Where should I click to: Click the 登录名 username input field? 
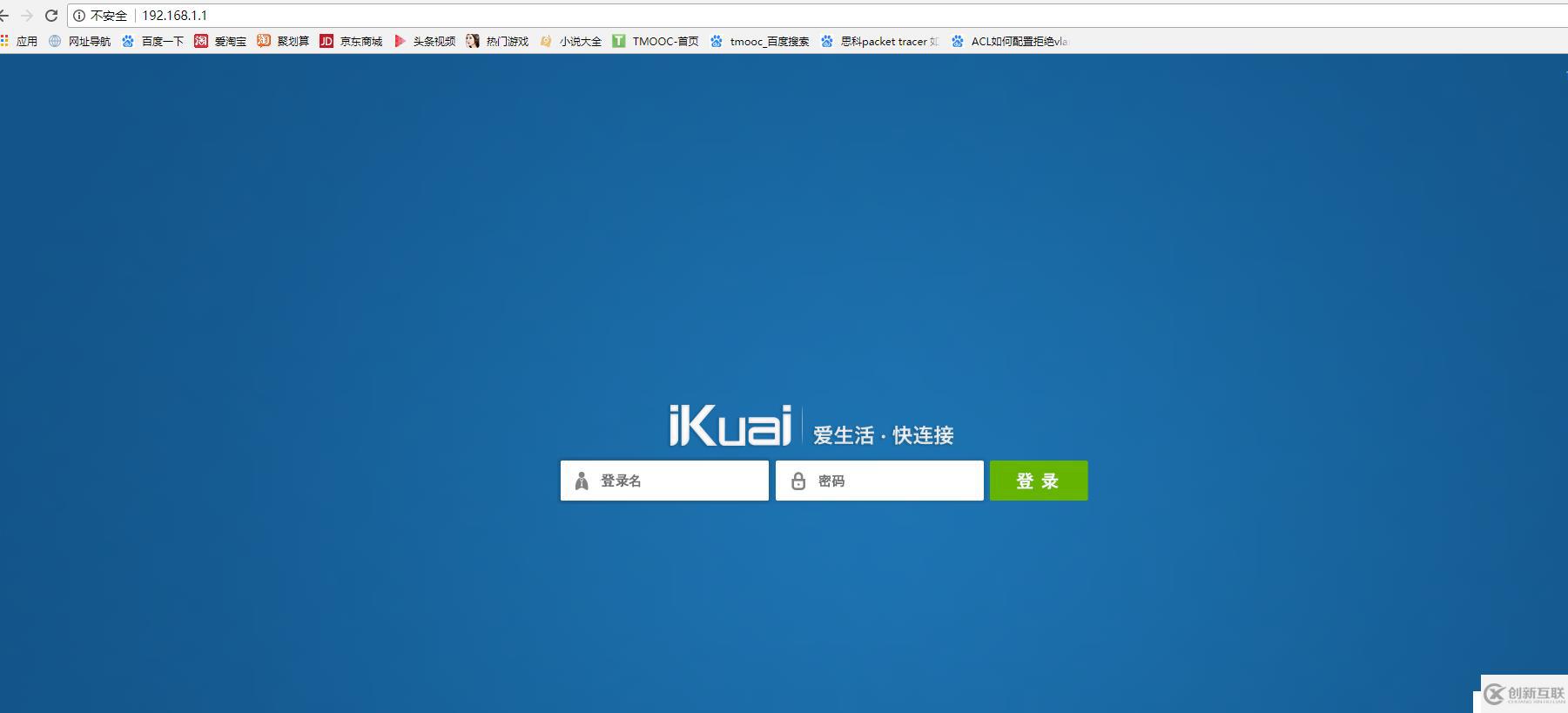664,481
